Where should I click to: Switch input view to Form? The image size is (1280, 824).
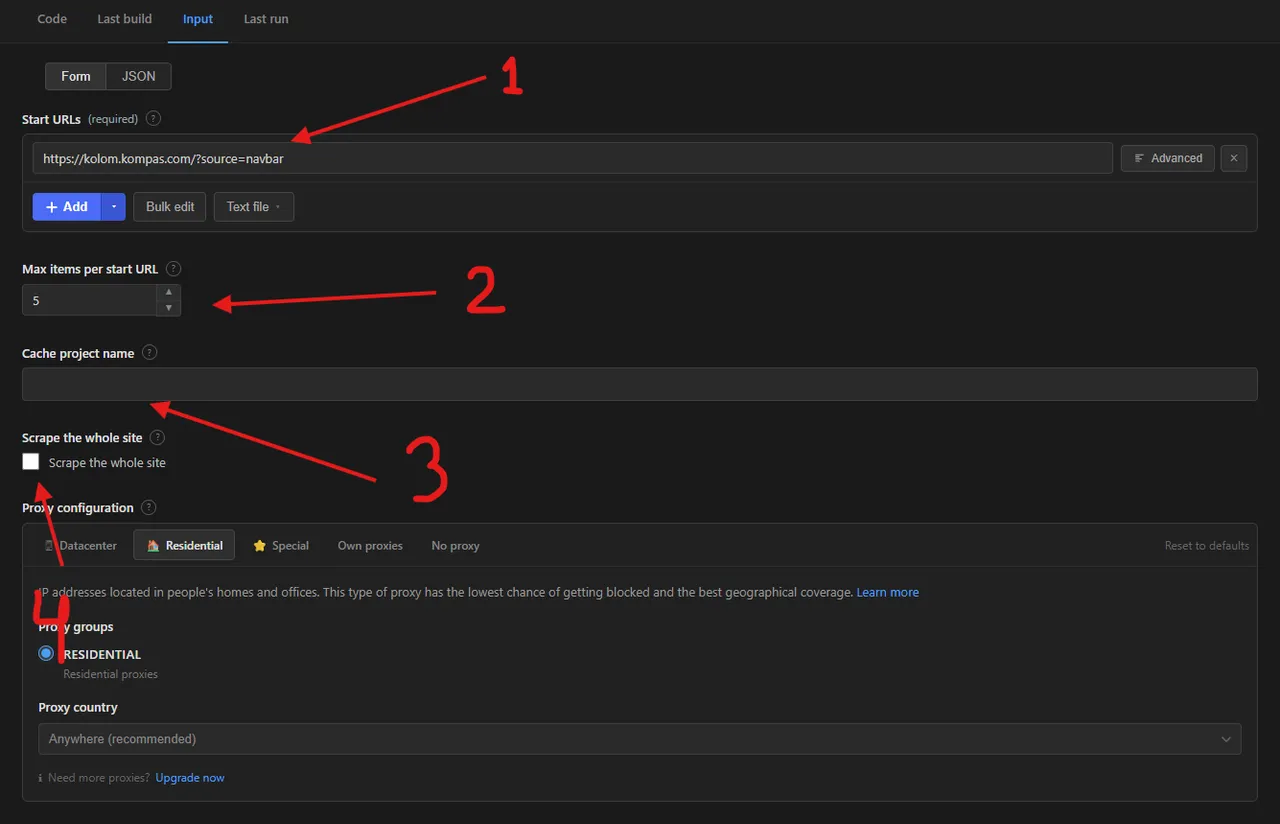tap(76, 76)
